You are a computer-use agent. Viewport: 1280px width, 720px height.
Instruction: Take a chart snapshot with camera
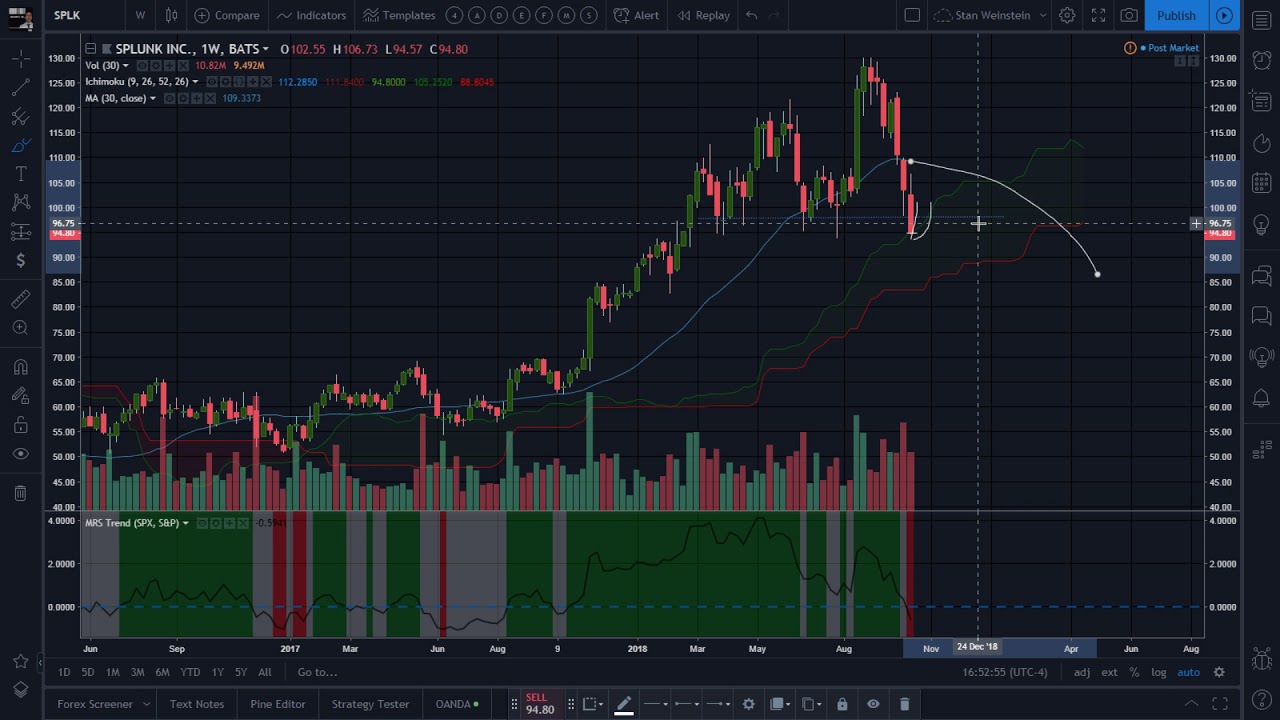click(1129, 15)
